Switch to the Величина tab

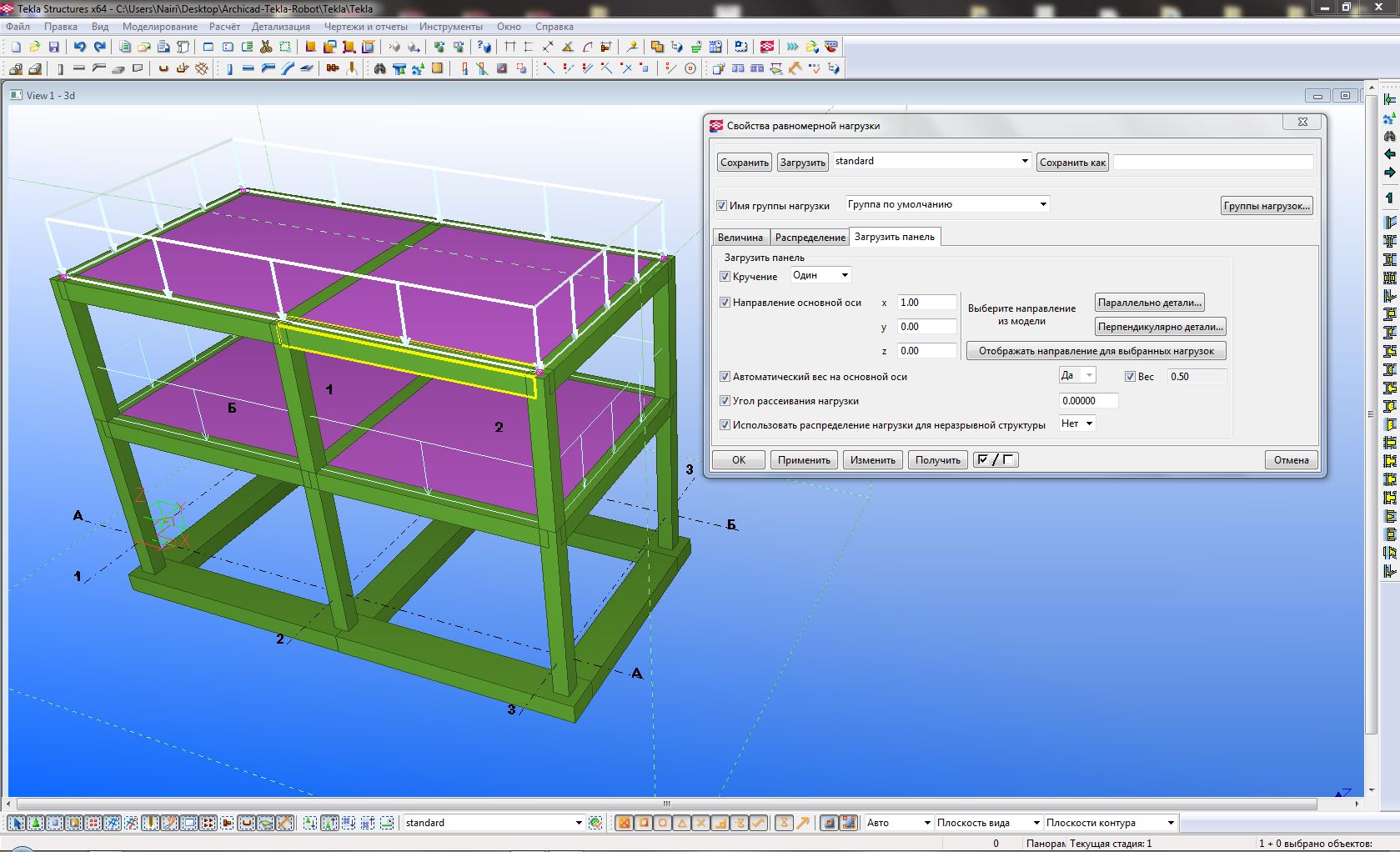740,238
